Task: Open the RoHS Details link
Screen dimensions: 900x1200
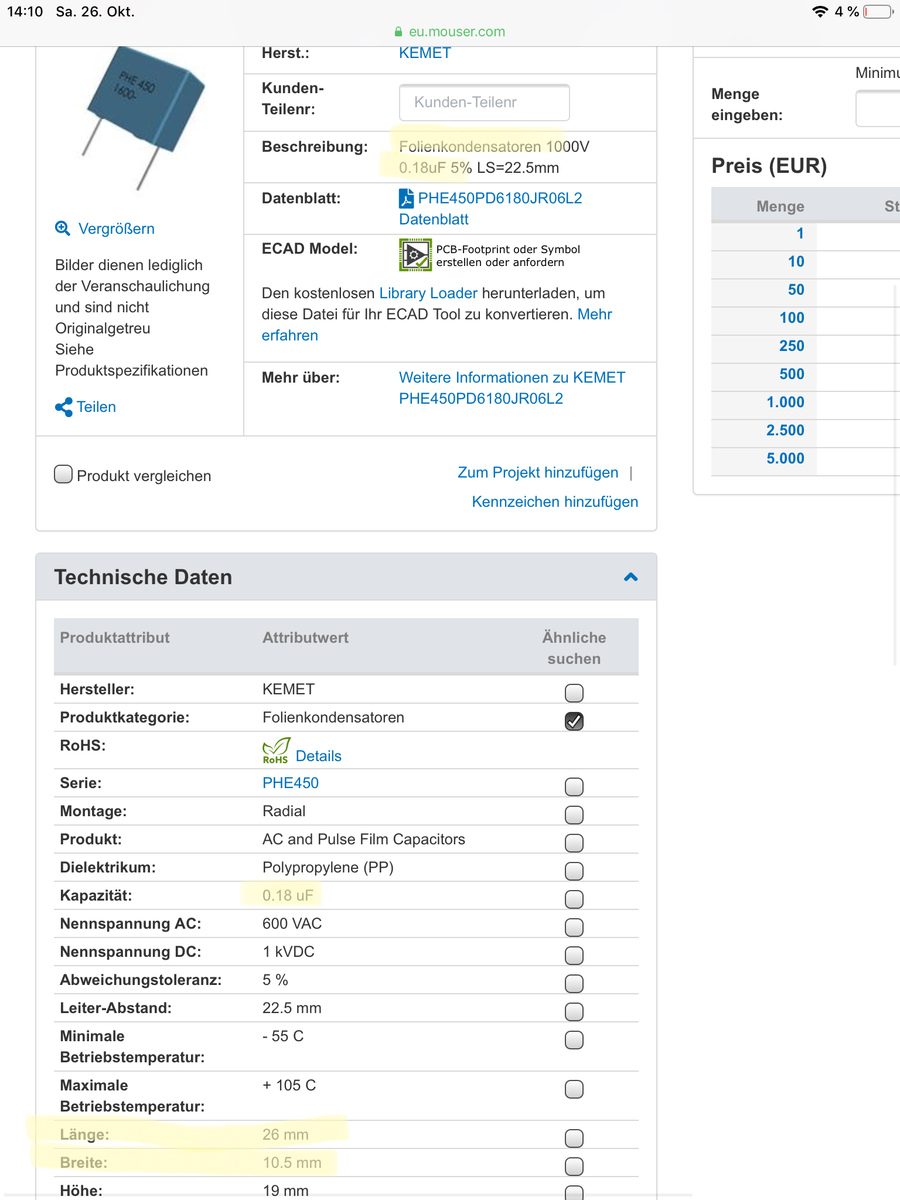Action: tap(318, 756)
